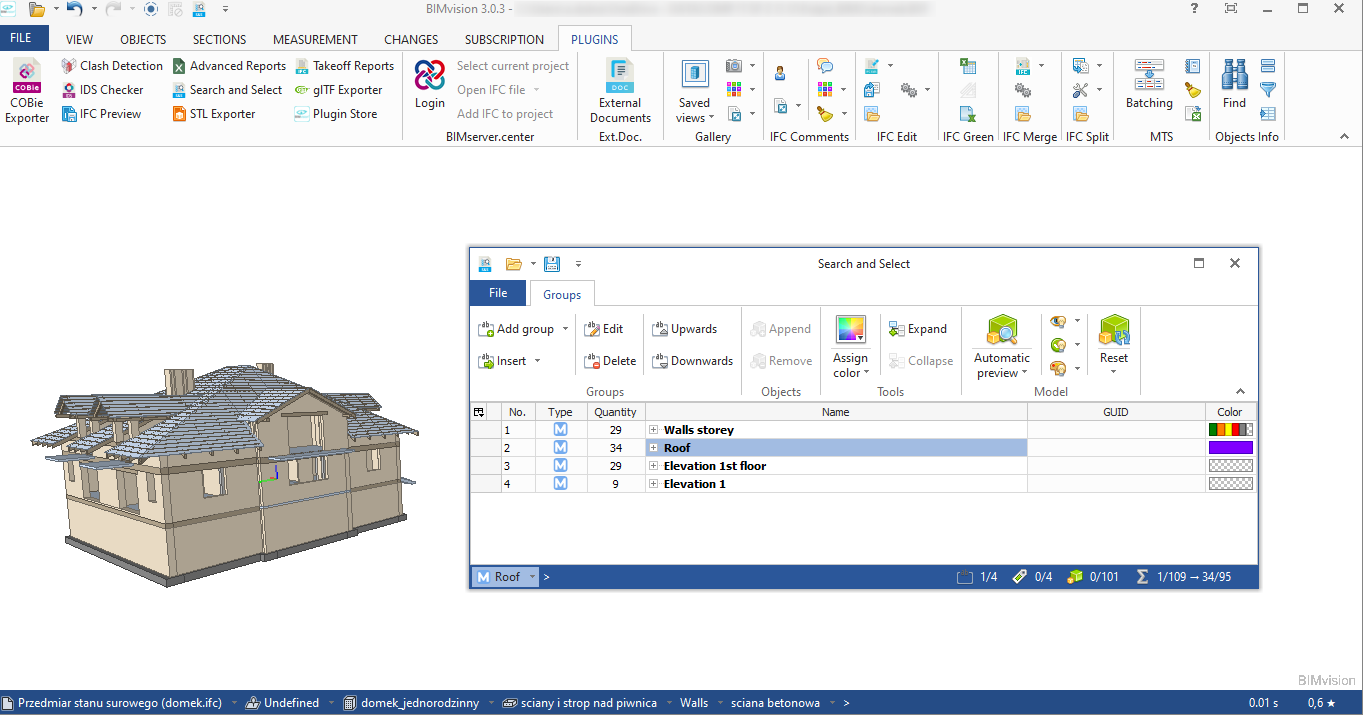Click the GUID column header

click(1116, 412)
